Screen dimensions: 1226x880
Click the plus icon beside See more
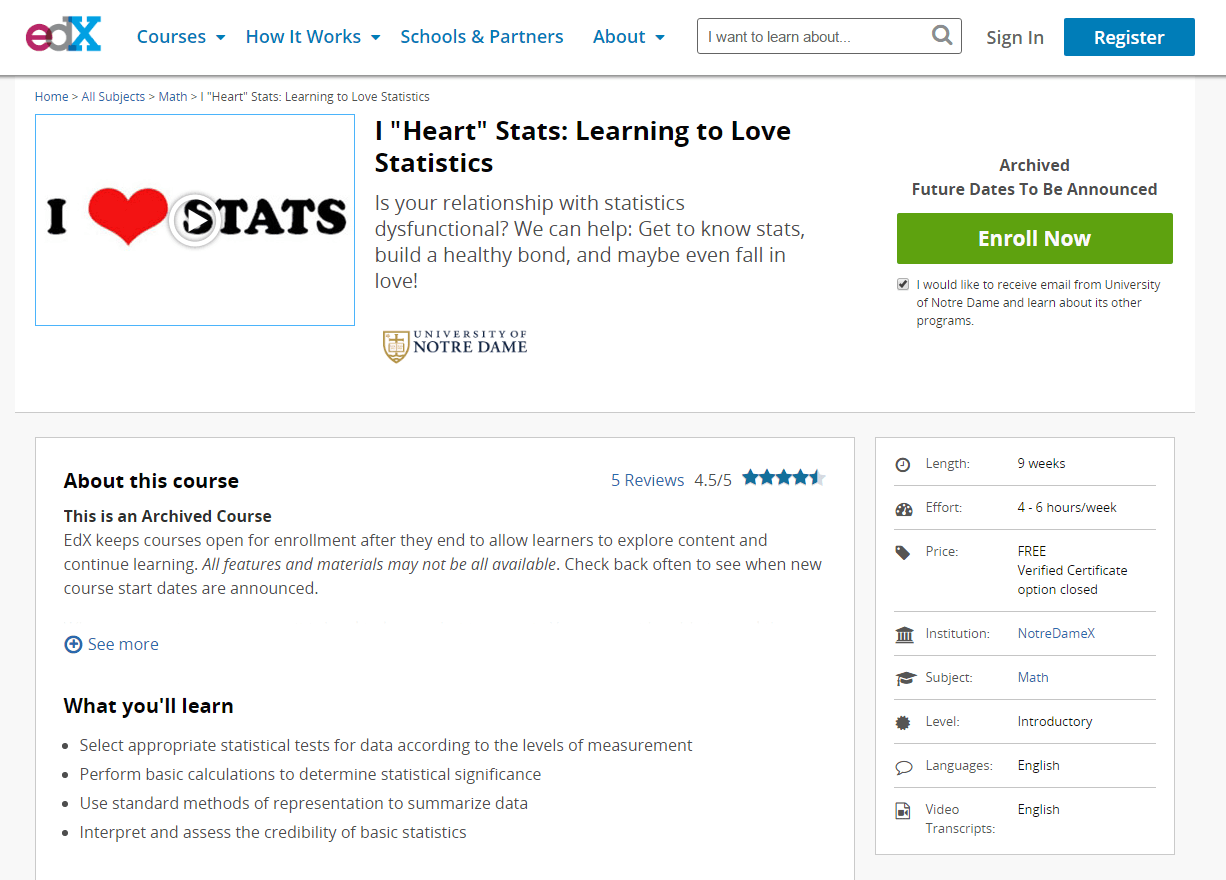[x=73, y=644]
